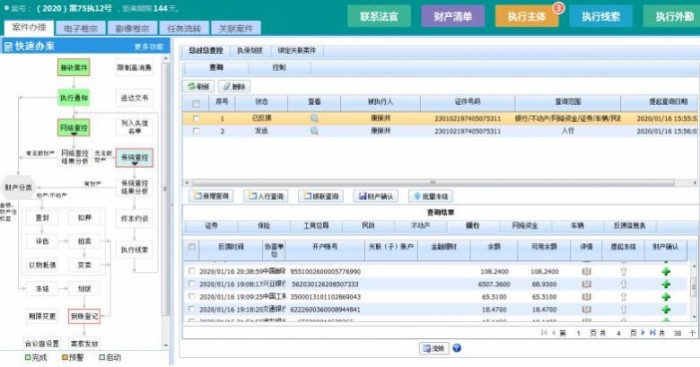Click magnifier view icon in query row 1
This screenshot has height=367, width=700.
[x=314, y=118]
